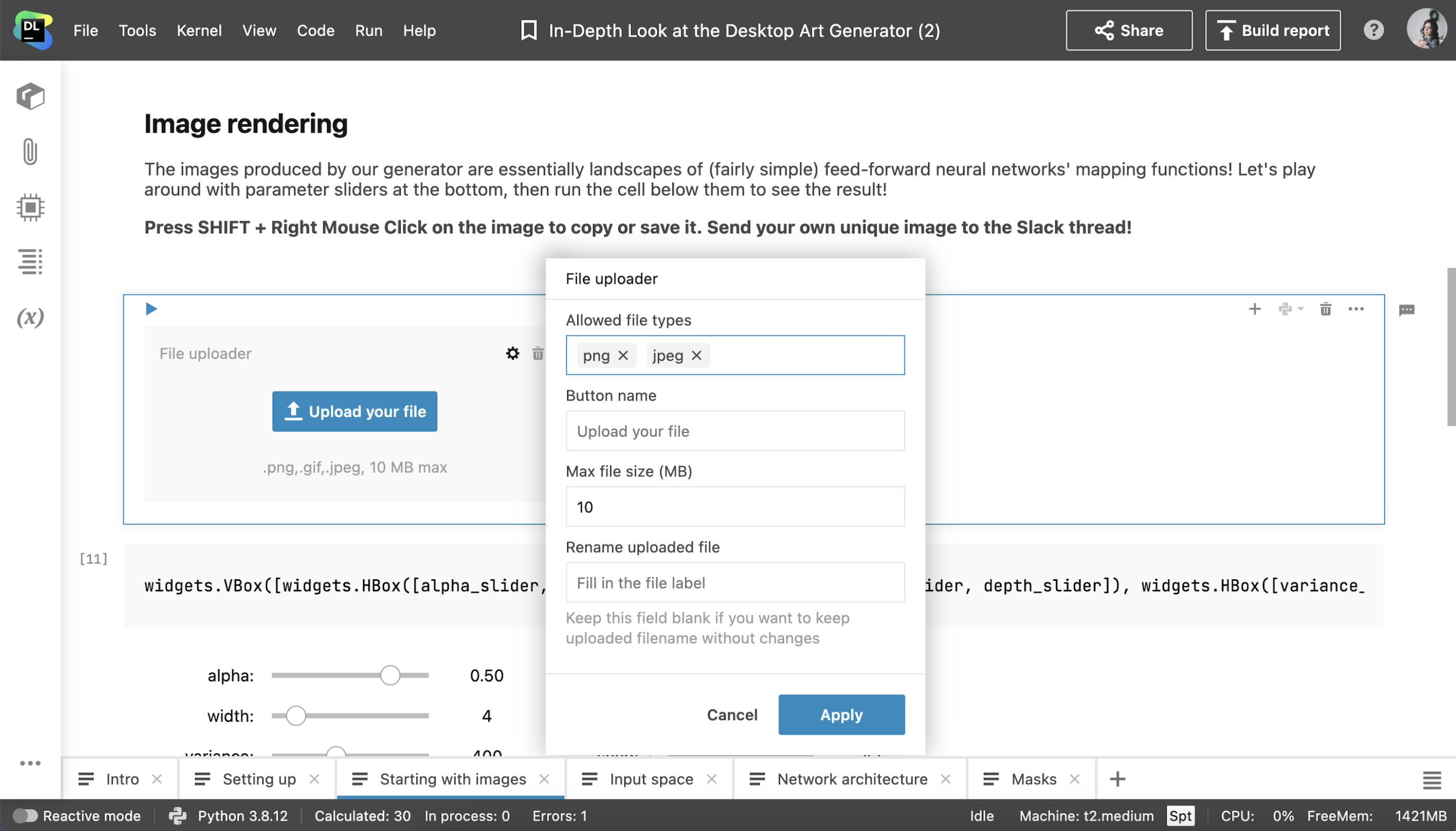Open the cell more options ellipsis menu
The height and width of the screenshot is (831, 1456).
(1356, 309)
